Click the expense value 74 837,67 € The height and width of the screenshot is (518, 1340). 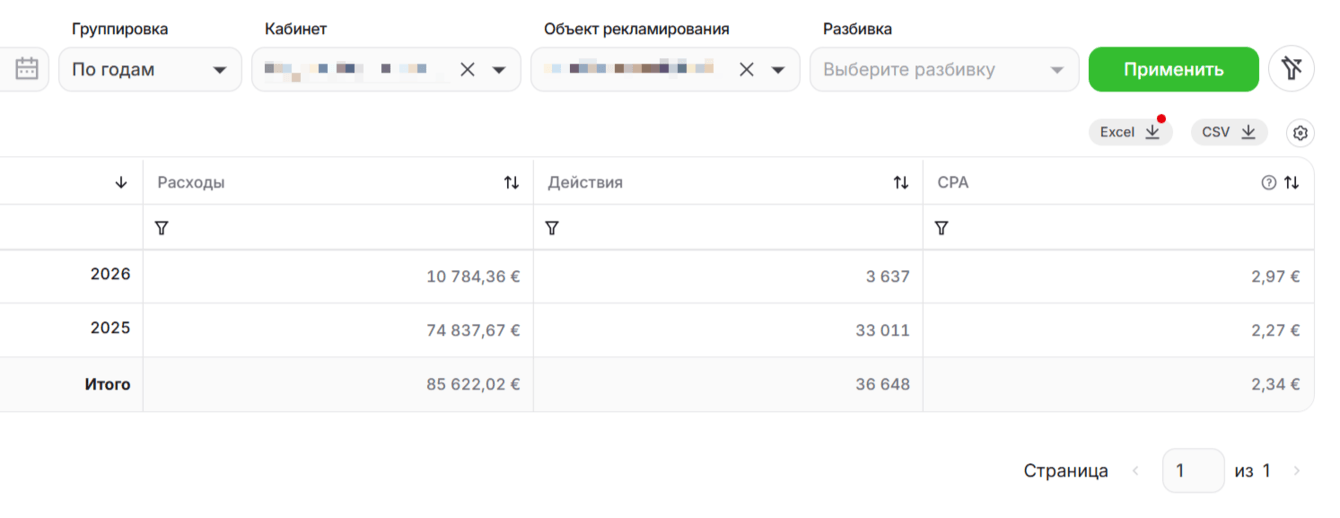click(x=473, y=330)
